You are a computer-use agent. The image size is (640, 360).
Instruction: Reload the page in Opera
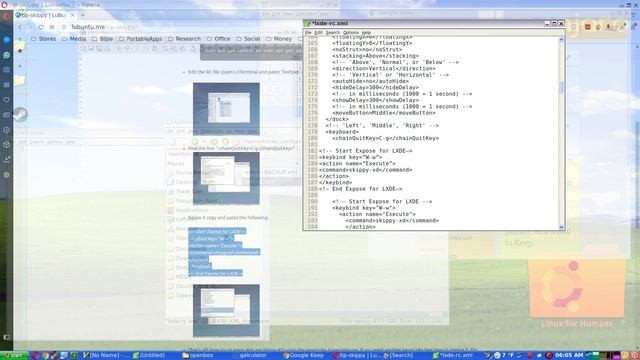pos(41,27)
